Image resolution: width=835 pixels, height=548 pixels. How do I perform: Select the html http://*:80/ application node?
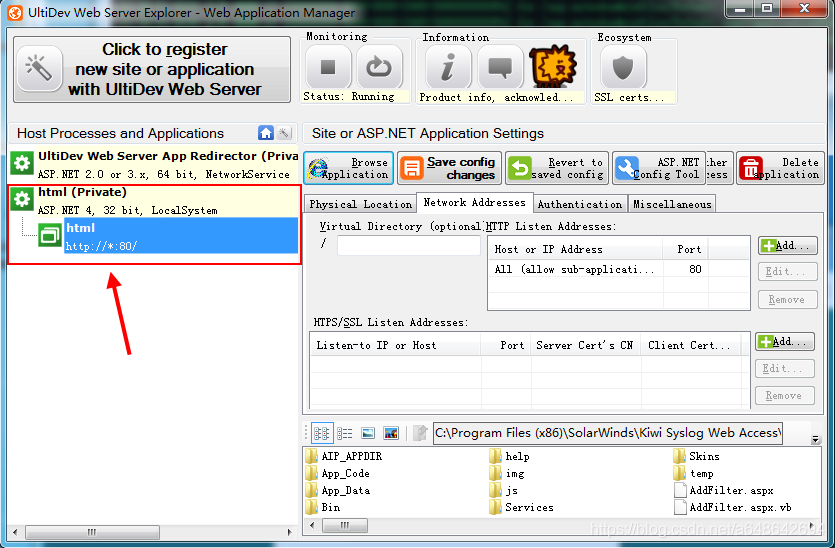coord(181,236)
